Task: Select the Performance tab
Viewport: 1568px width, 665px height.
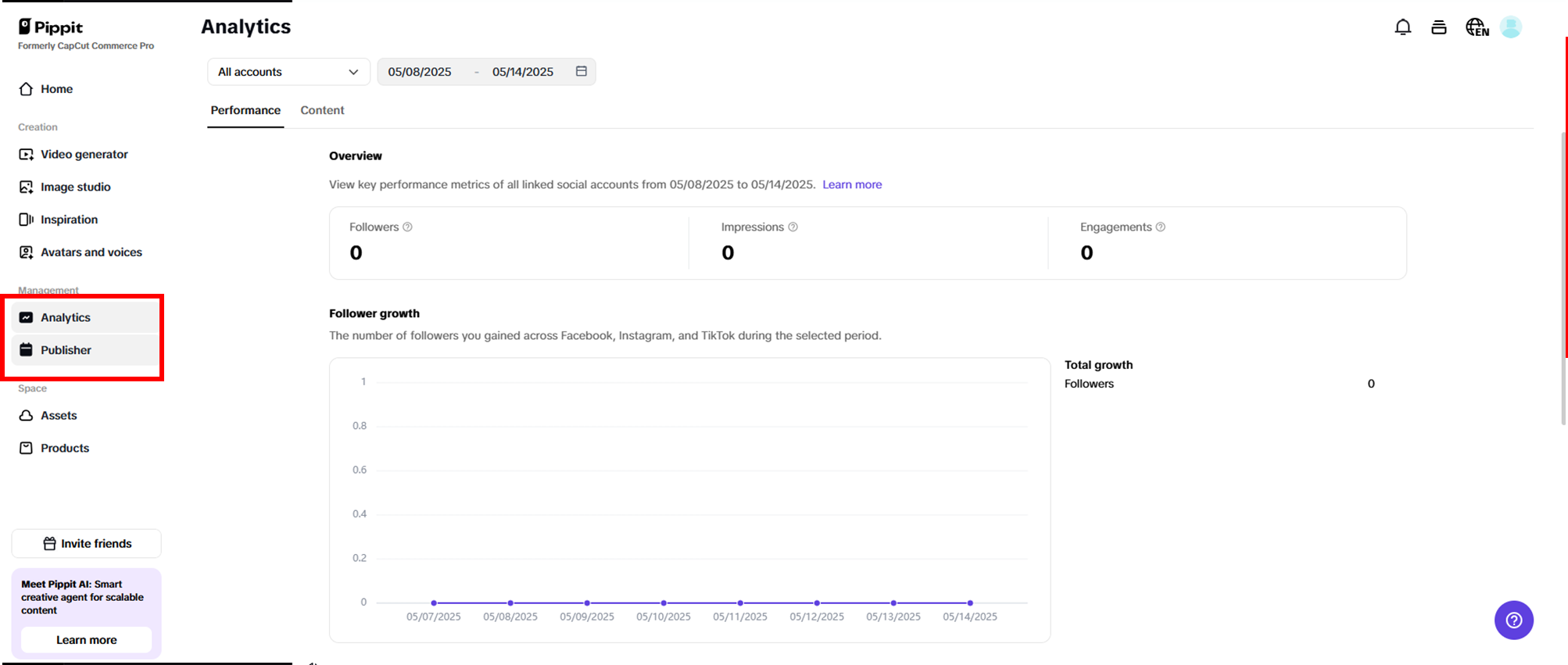Action: [x=245, y=110]
